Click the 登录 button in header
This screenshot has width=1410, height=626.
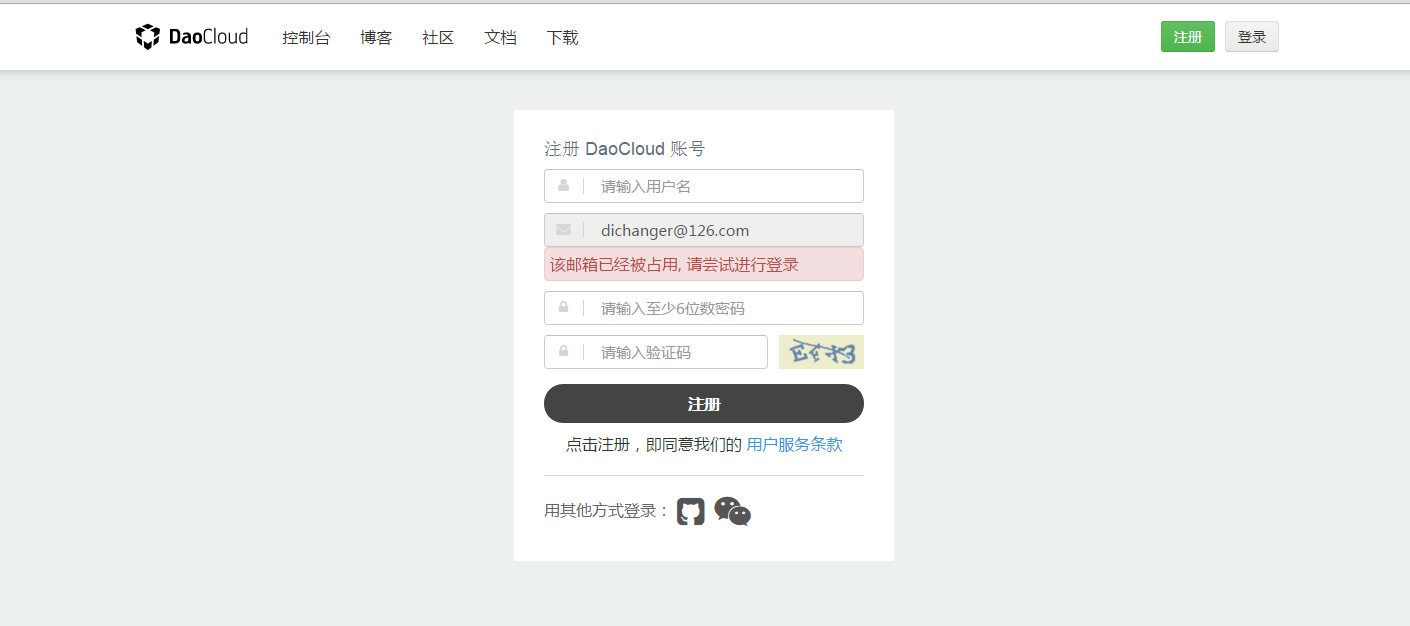1252,37
